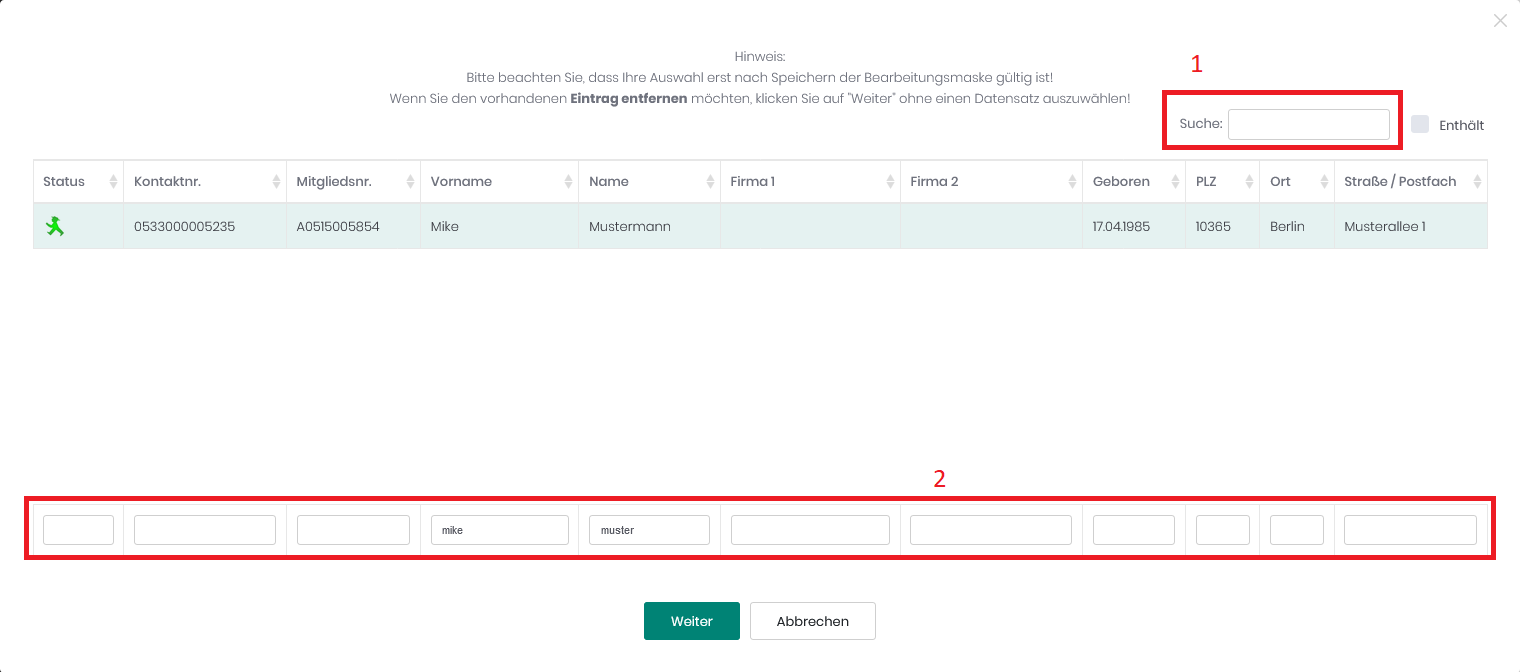Sort by Vorname column sort icon
This screenshot has width=1520, height=672.
(x=568, y=182)
